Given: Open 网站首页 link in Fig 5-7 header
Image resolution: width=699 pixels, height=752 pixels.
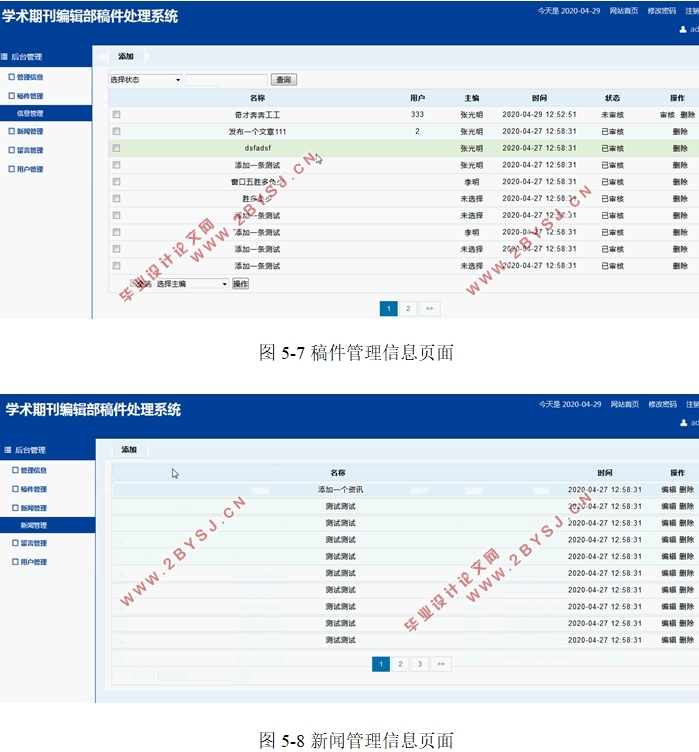Looking at the screenshot, I should [x=624, y=11].
